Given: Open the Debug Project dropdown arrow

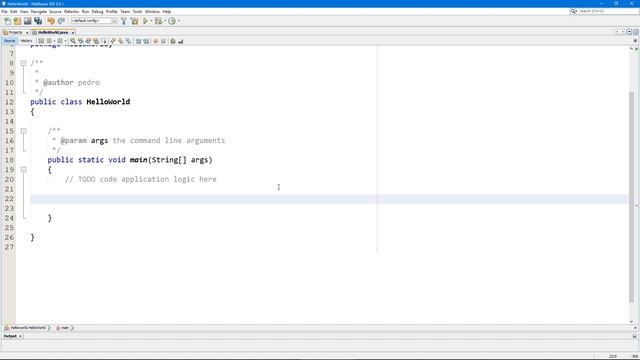Looking at the screenshot, I should point(165,21).
